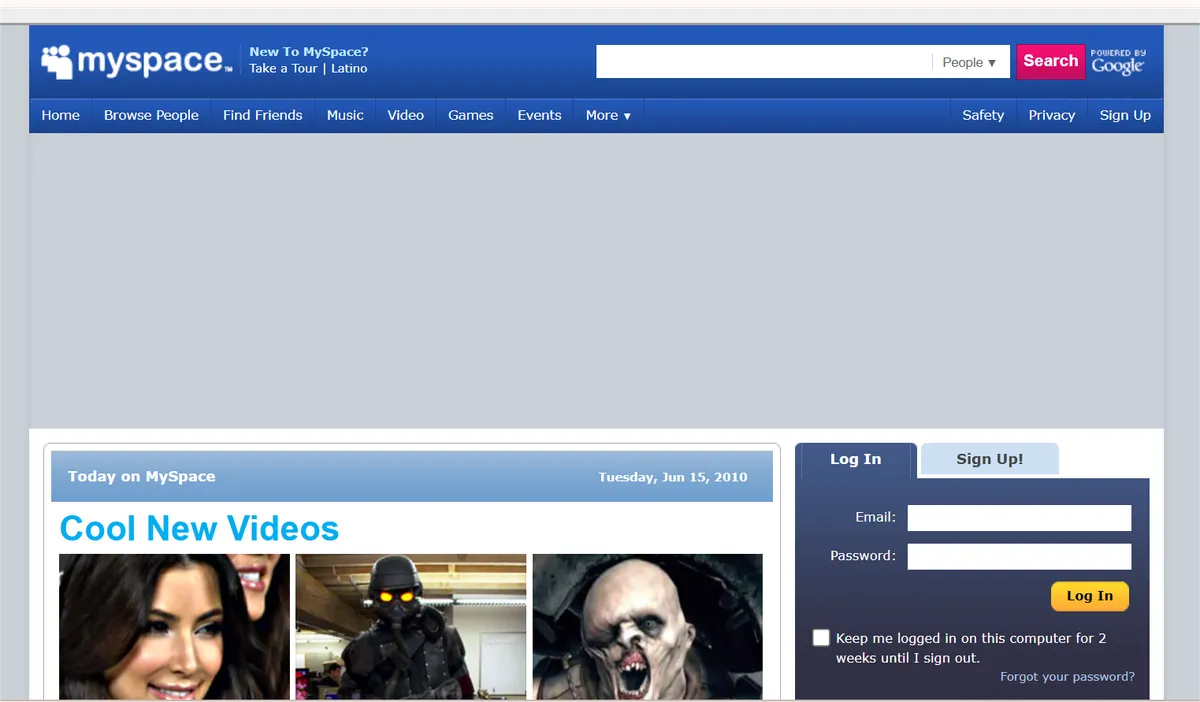
Task: Go to the Video section
Action: (x=406, y=115)
